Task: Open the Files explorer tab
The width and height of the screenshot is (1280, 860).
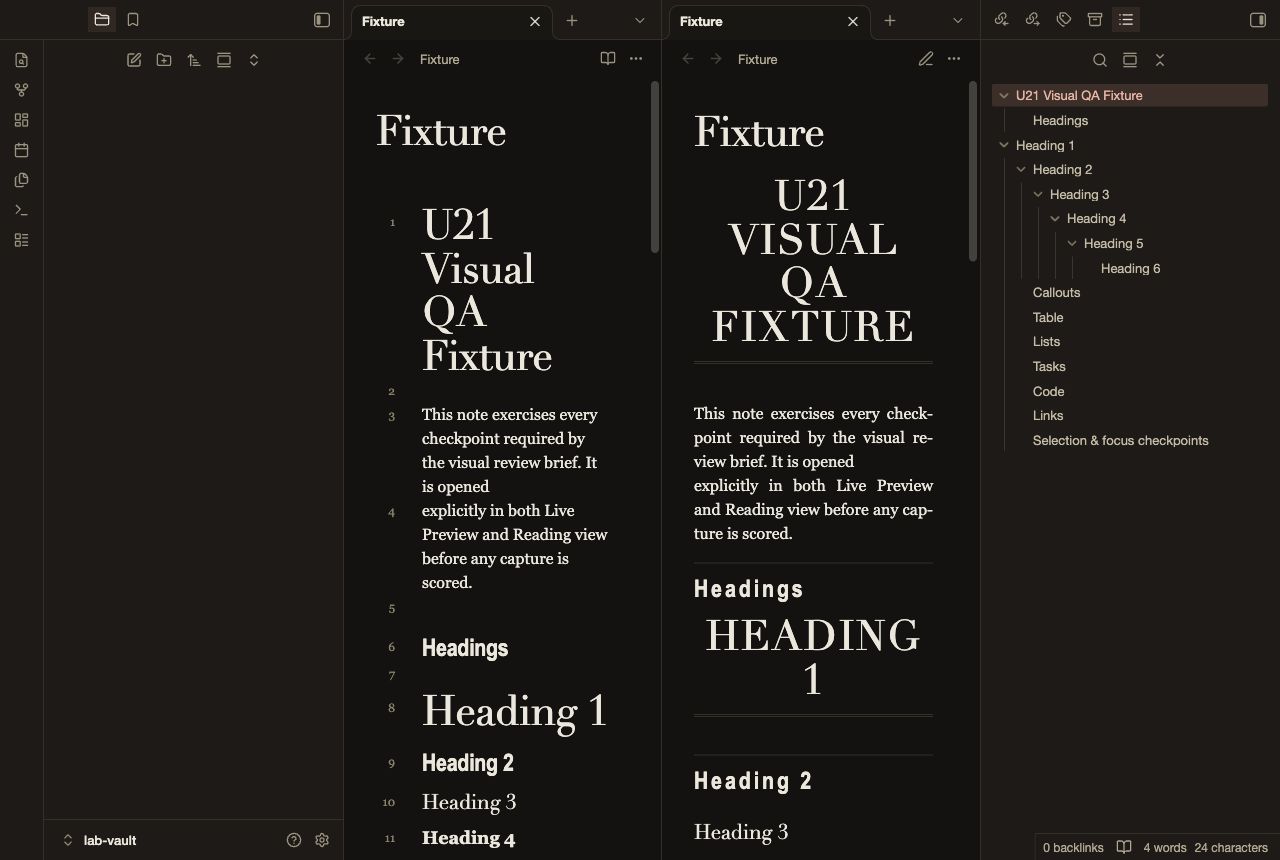Action: tap(102, 20)
